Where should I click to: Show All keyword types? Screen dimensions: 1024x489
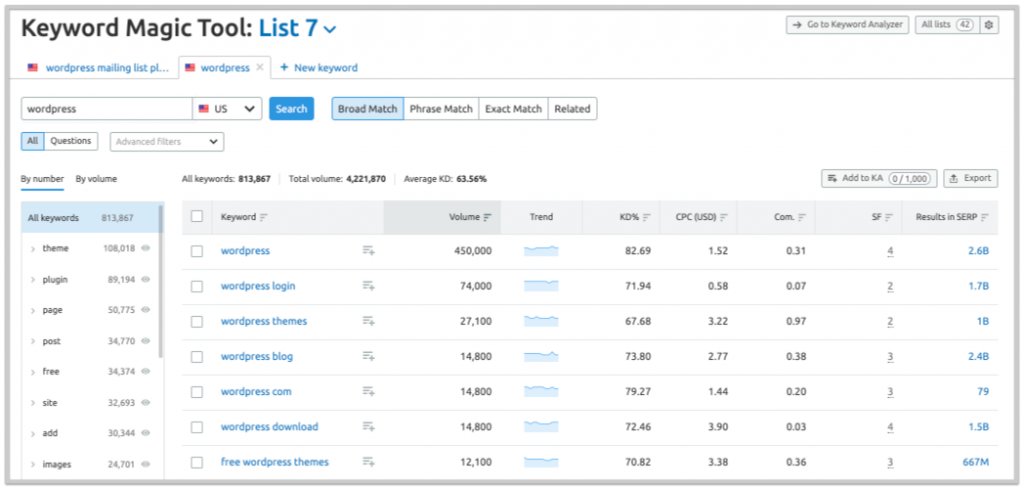[x=33, y=141]
